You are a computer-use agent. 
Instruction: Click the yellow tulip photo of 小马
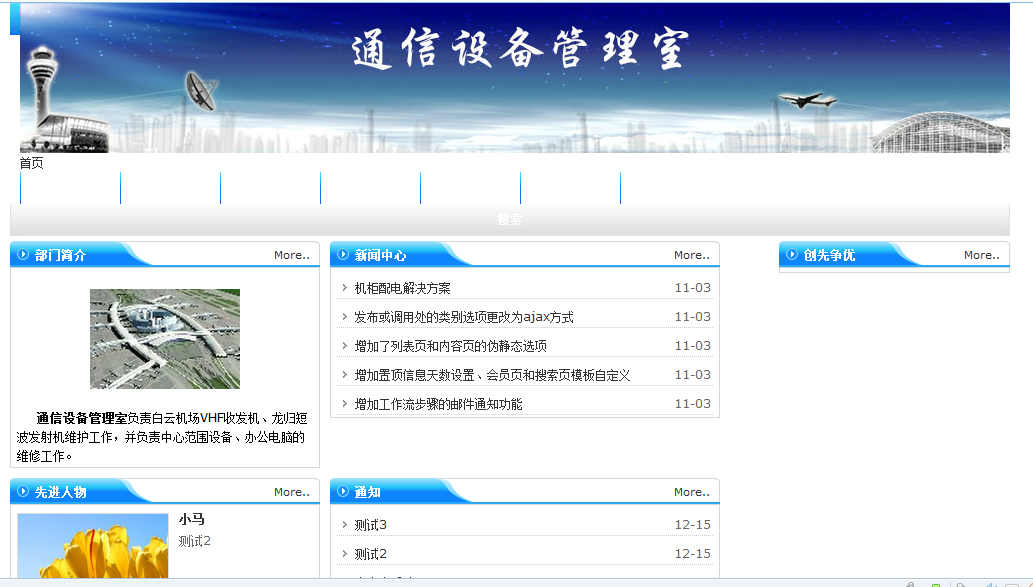93,546
